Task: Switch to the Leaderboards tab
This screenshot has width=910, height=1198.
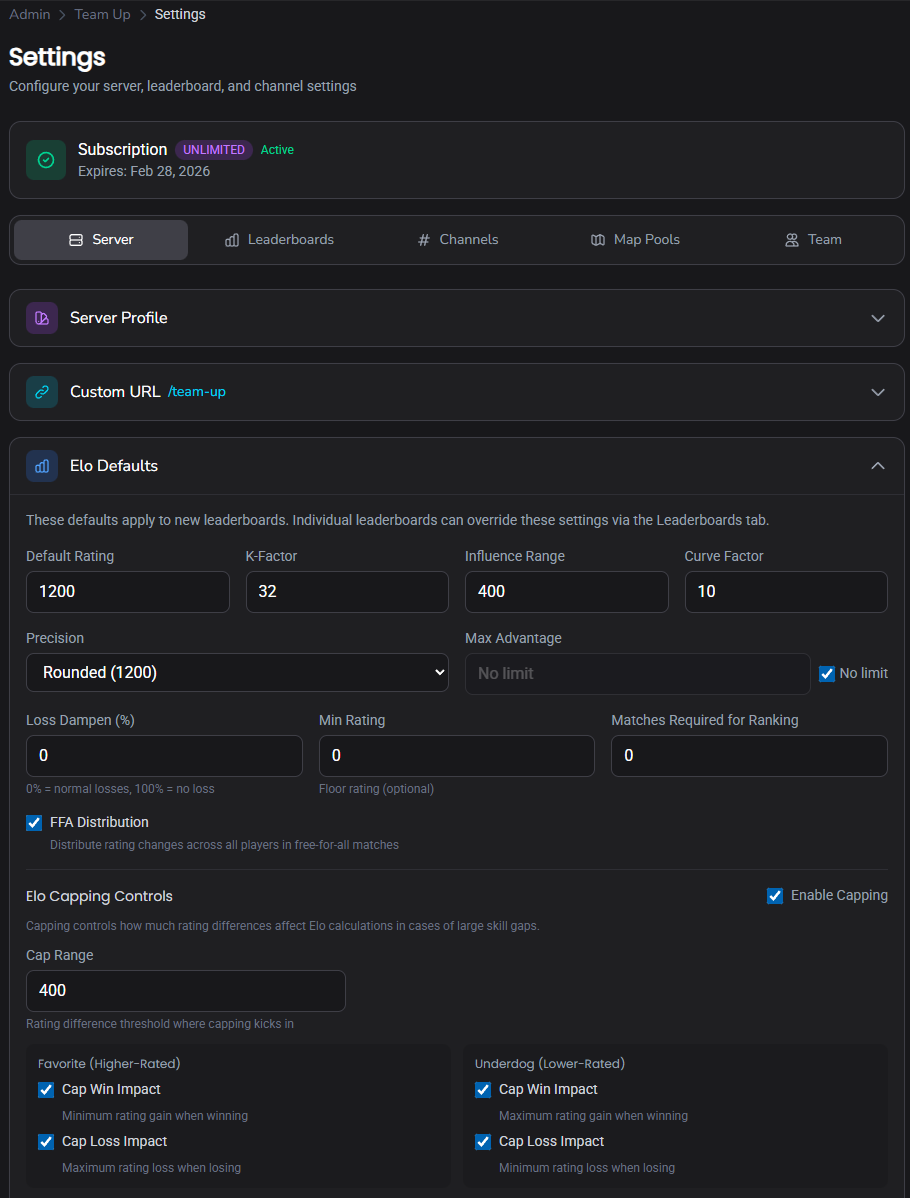Action: [280, 240]
